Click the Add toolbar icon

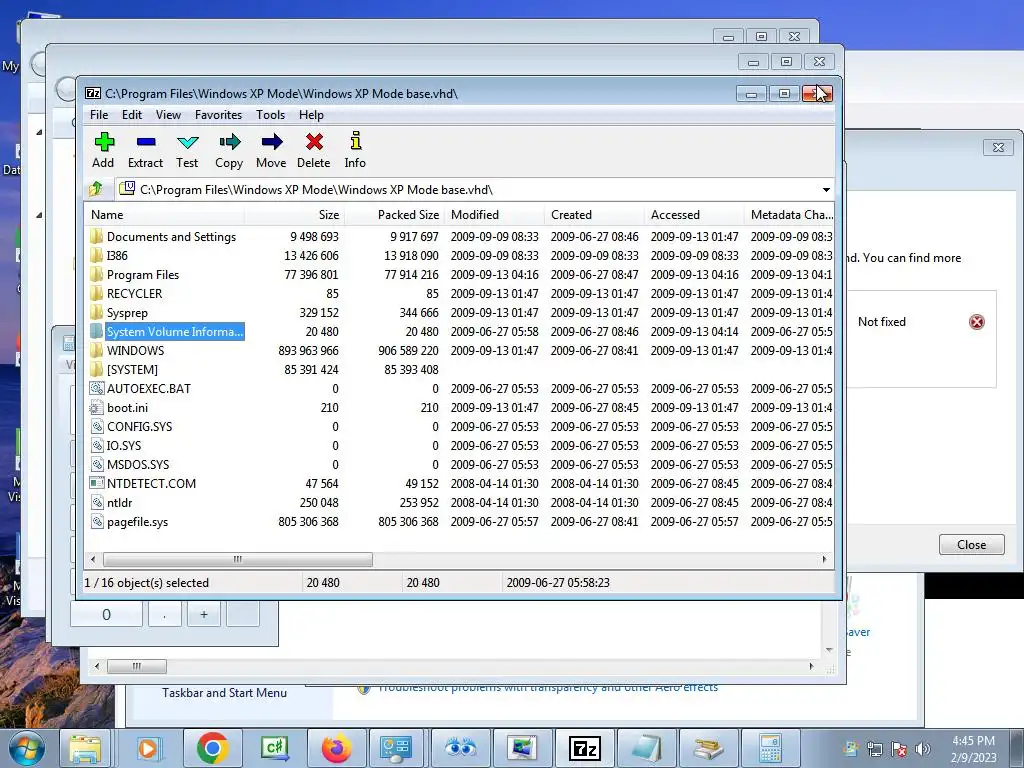click(104, 142)
